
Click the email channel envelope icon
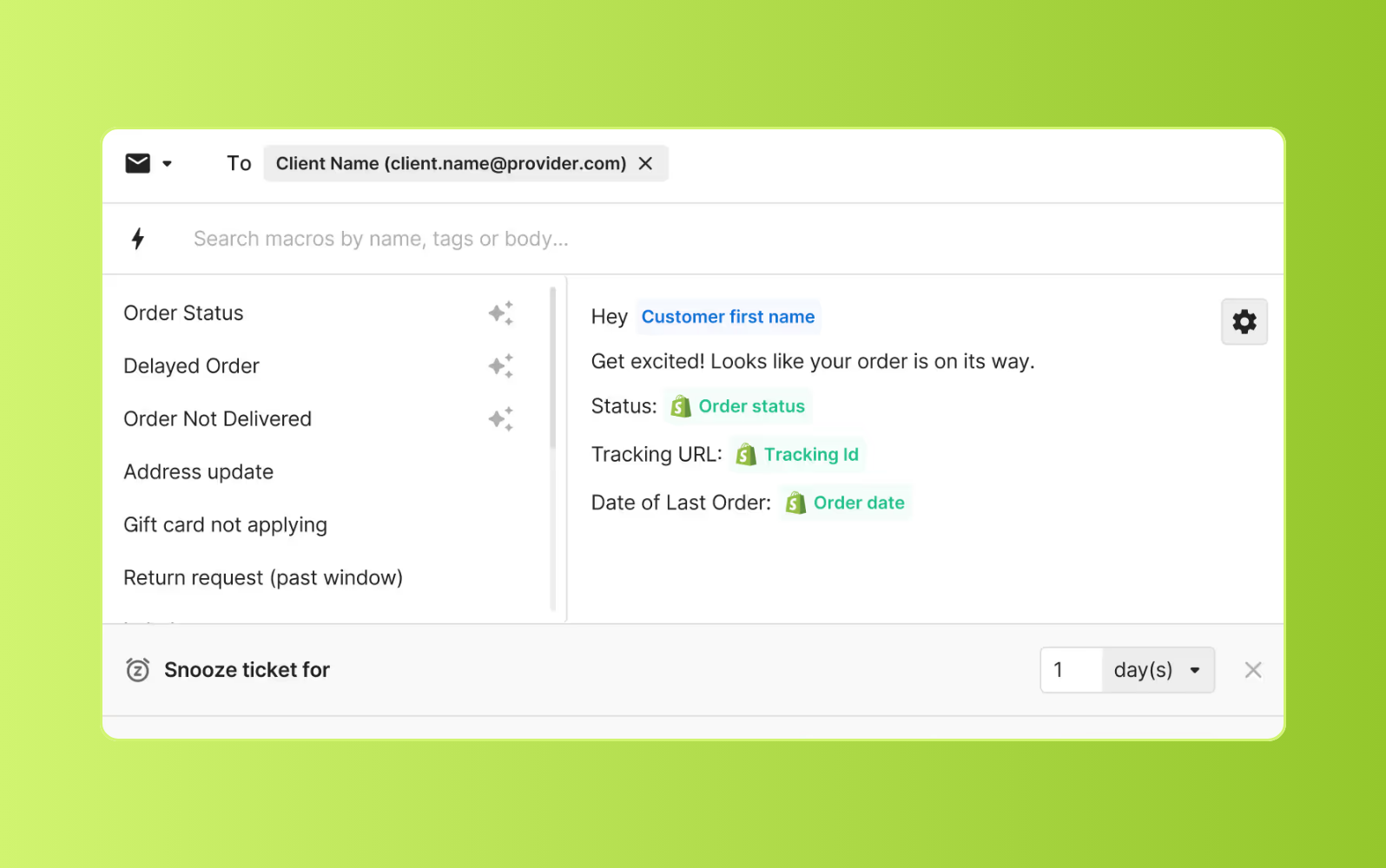tap(137, 163)
